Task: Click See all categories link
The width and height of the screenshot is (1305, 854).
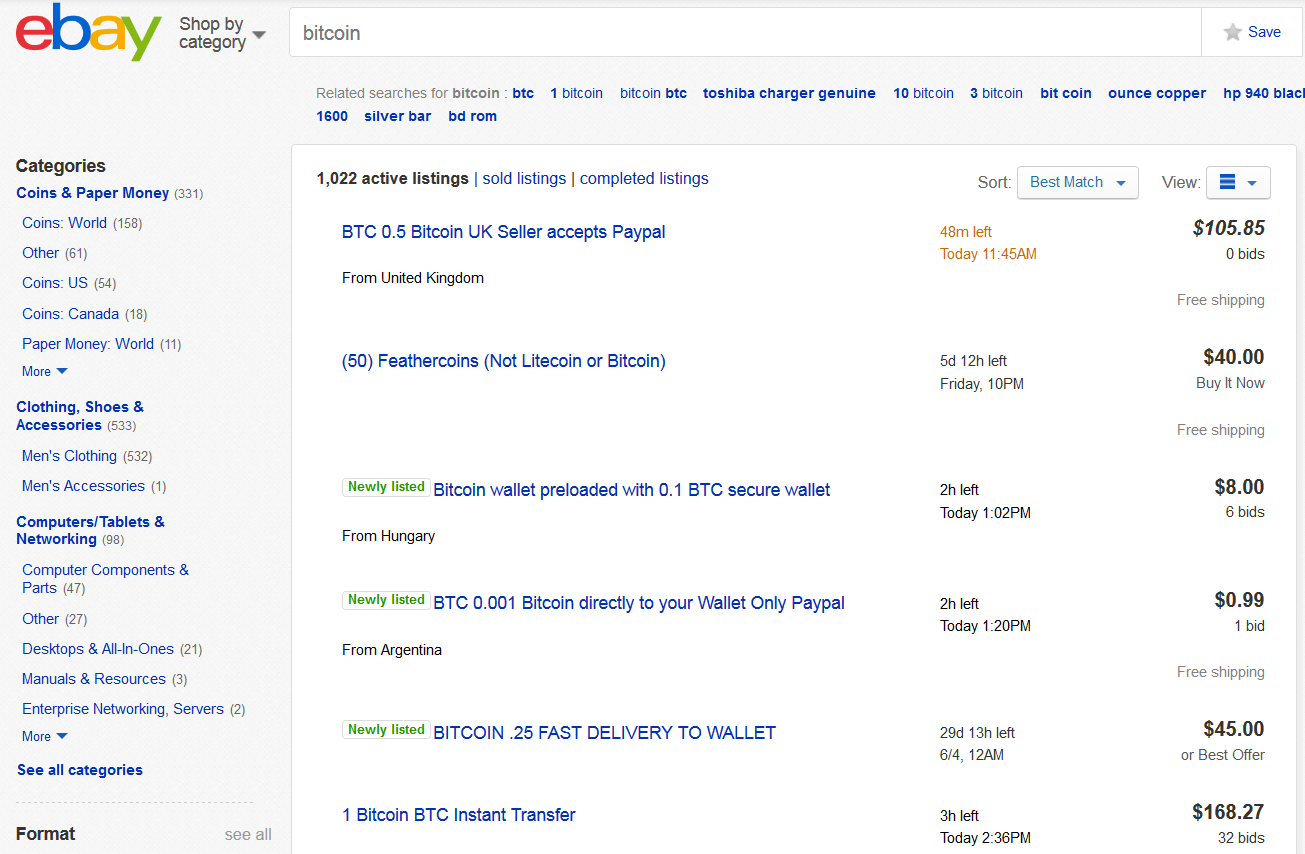Action: (80, 770)
